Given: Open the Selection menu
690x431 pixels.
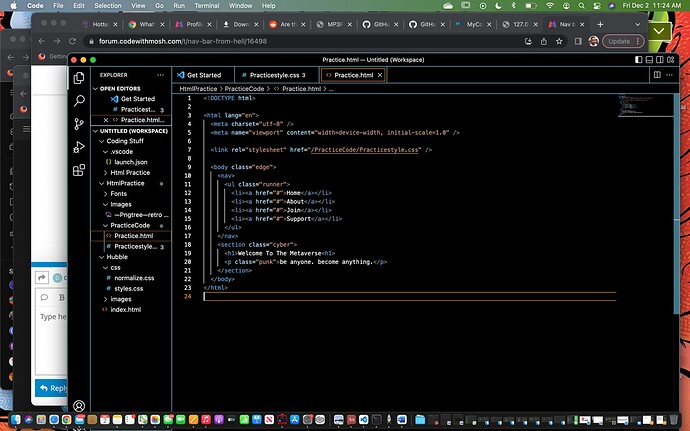Looking at the screenshot, I should pos(107,6).
